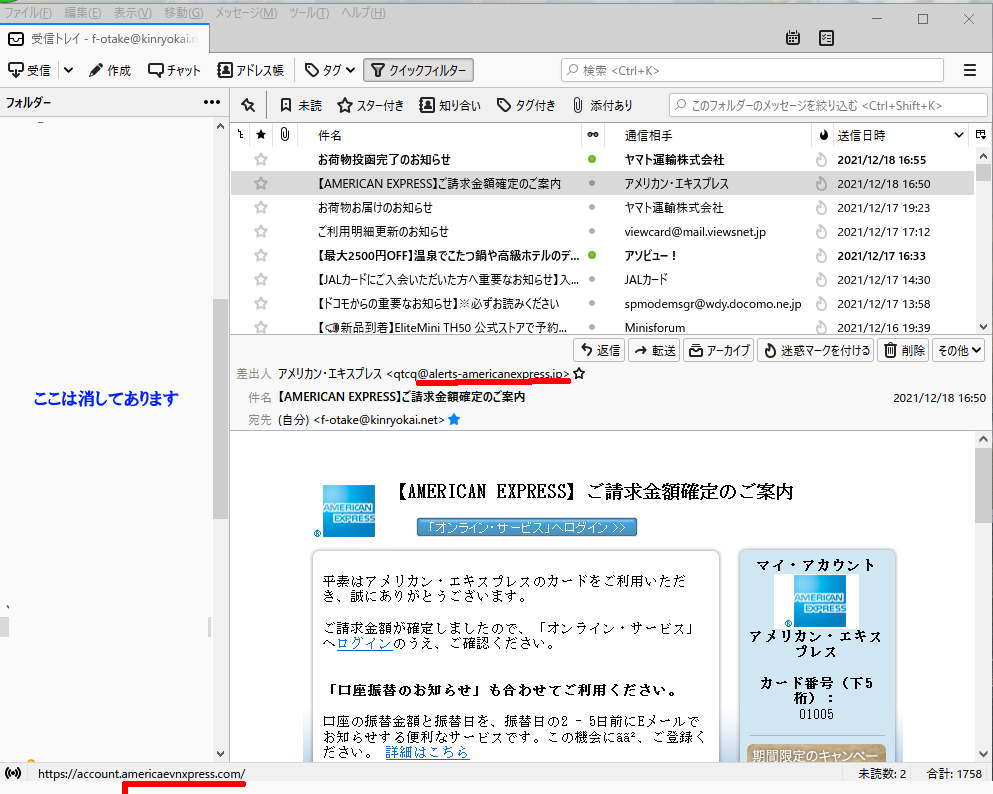
Task: Follow the 詳細はこちら link
Action: point(427,752)
